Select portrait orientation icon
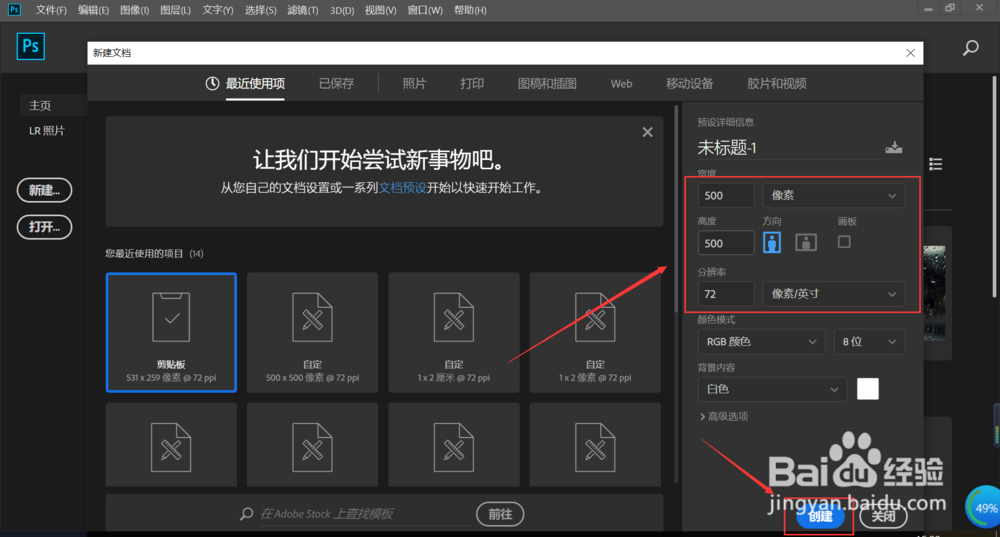 tap(772, 242)
